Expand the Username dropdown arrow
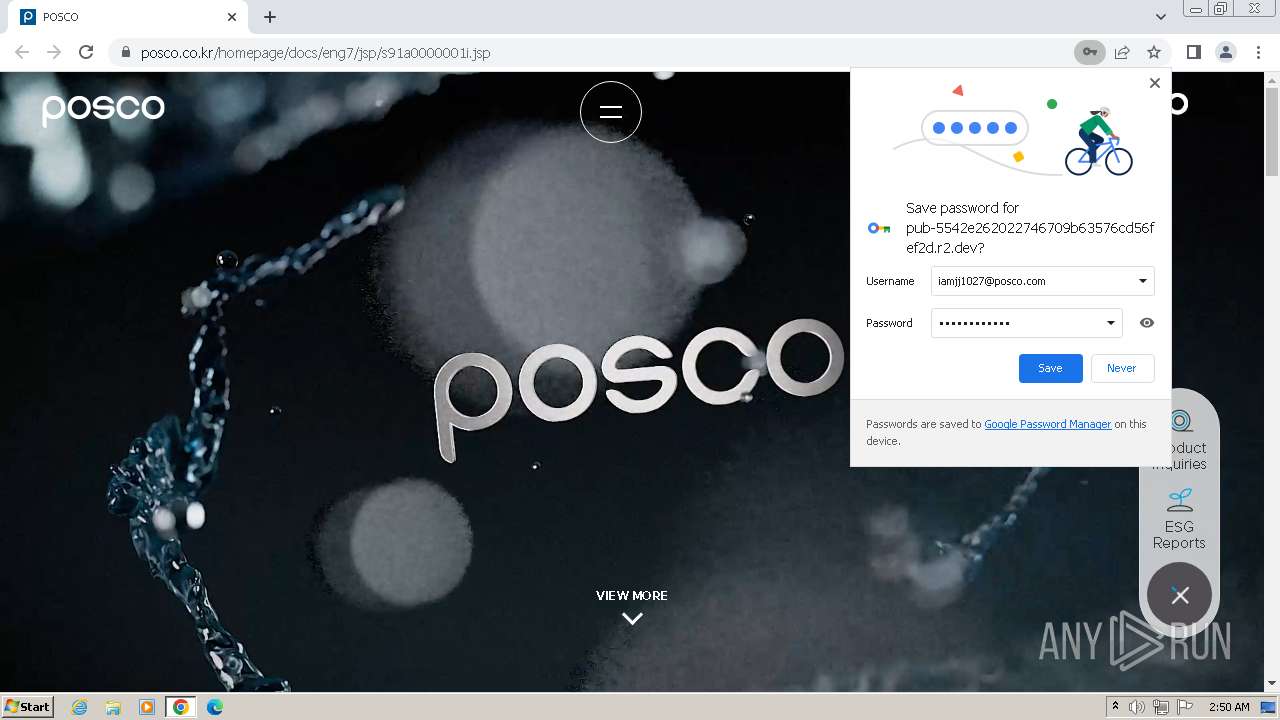The image size is (1280, 720). 1142,281
